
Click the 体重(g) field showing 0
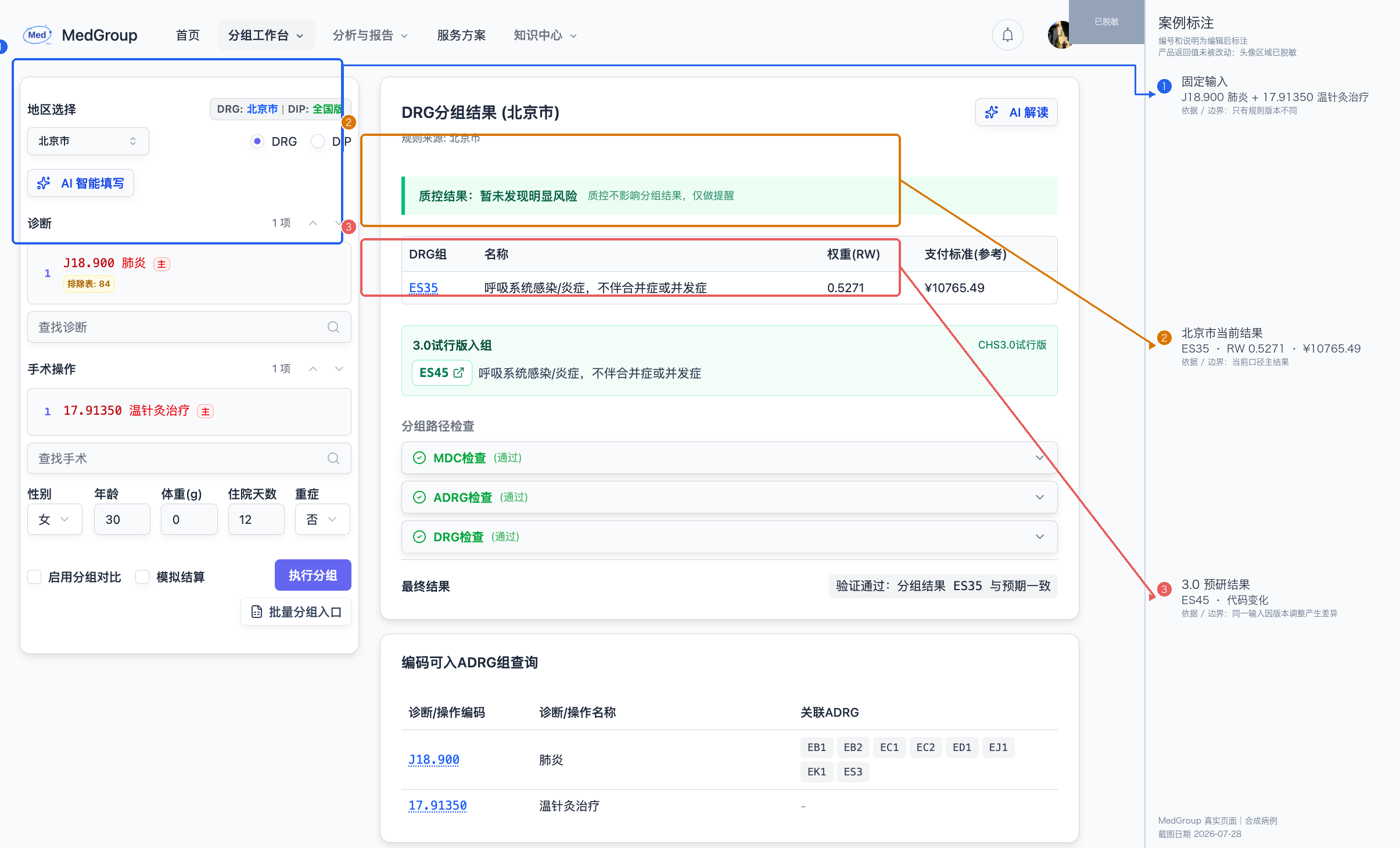[189, 519]
